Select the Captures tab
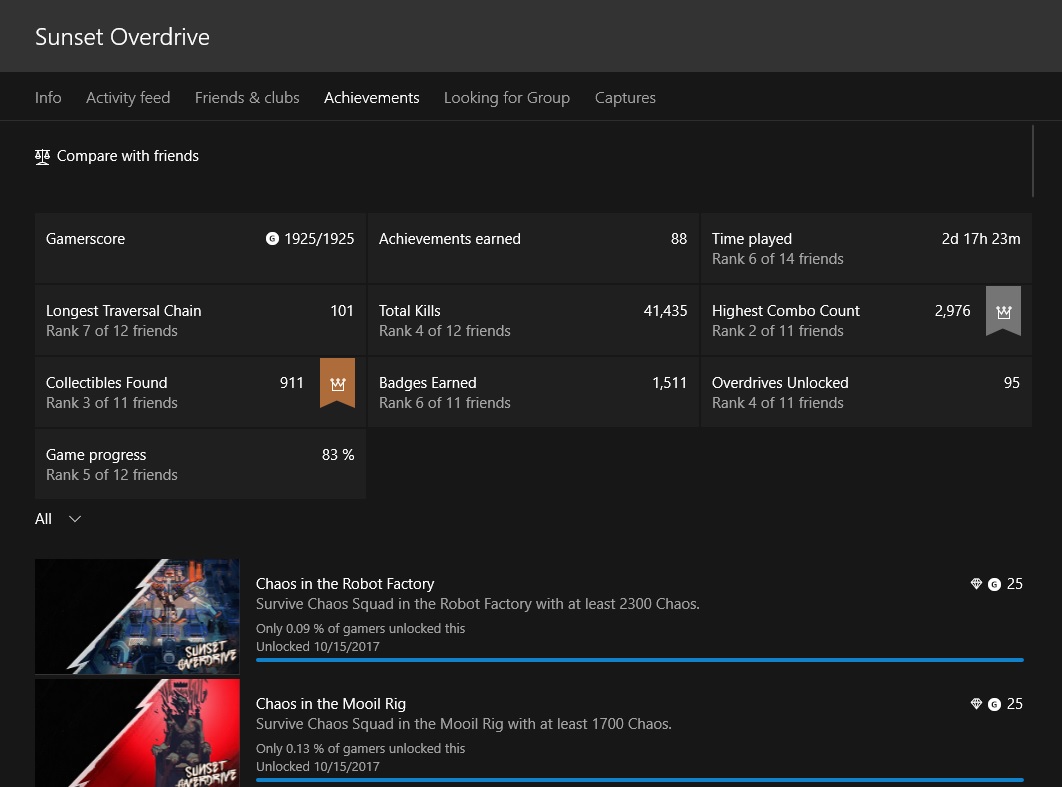Image resolution: width=1062 pixels, height=787 pixels. coord(625,98)
